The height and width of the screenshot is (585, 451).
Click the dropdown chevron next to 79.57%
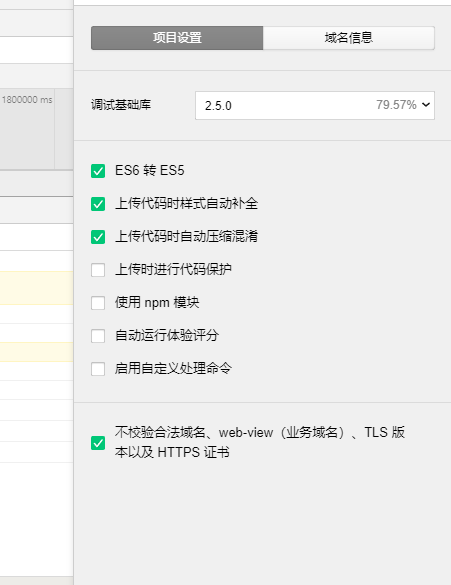(426, 105)
